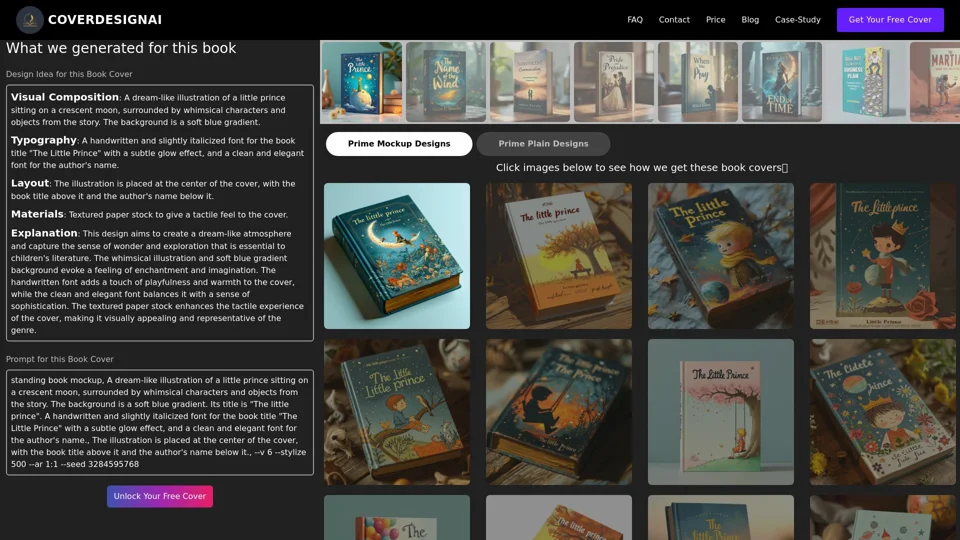Image resolution: width=960 pixels, height=540 pixels.
Task: Open cover with boy sitting on branch
Action: (x=397, y=412)
